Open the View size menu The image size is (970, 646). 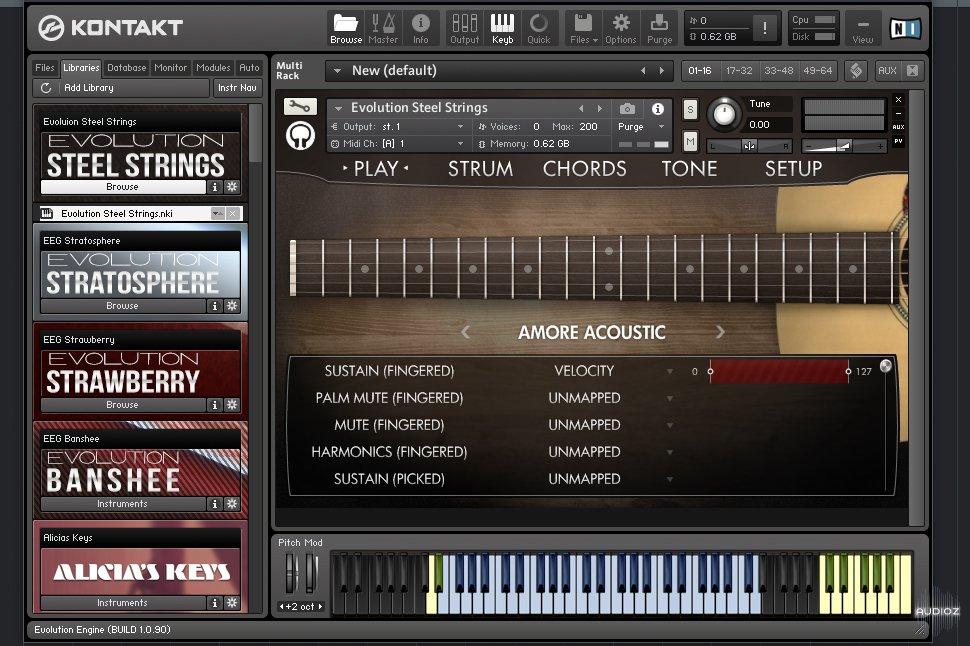(x=862, y=28)
